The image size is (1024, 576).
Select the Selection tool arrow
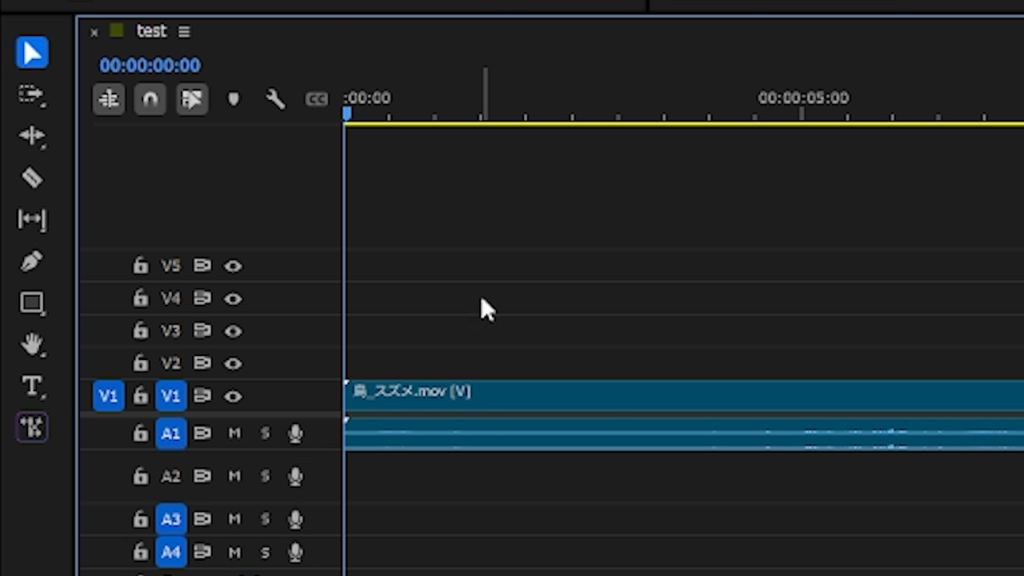pos(32,53)
